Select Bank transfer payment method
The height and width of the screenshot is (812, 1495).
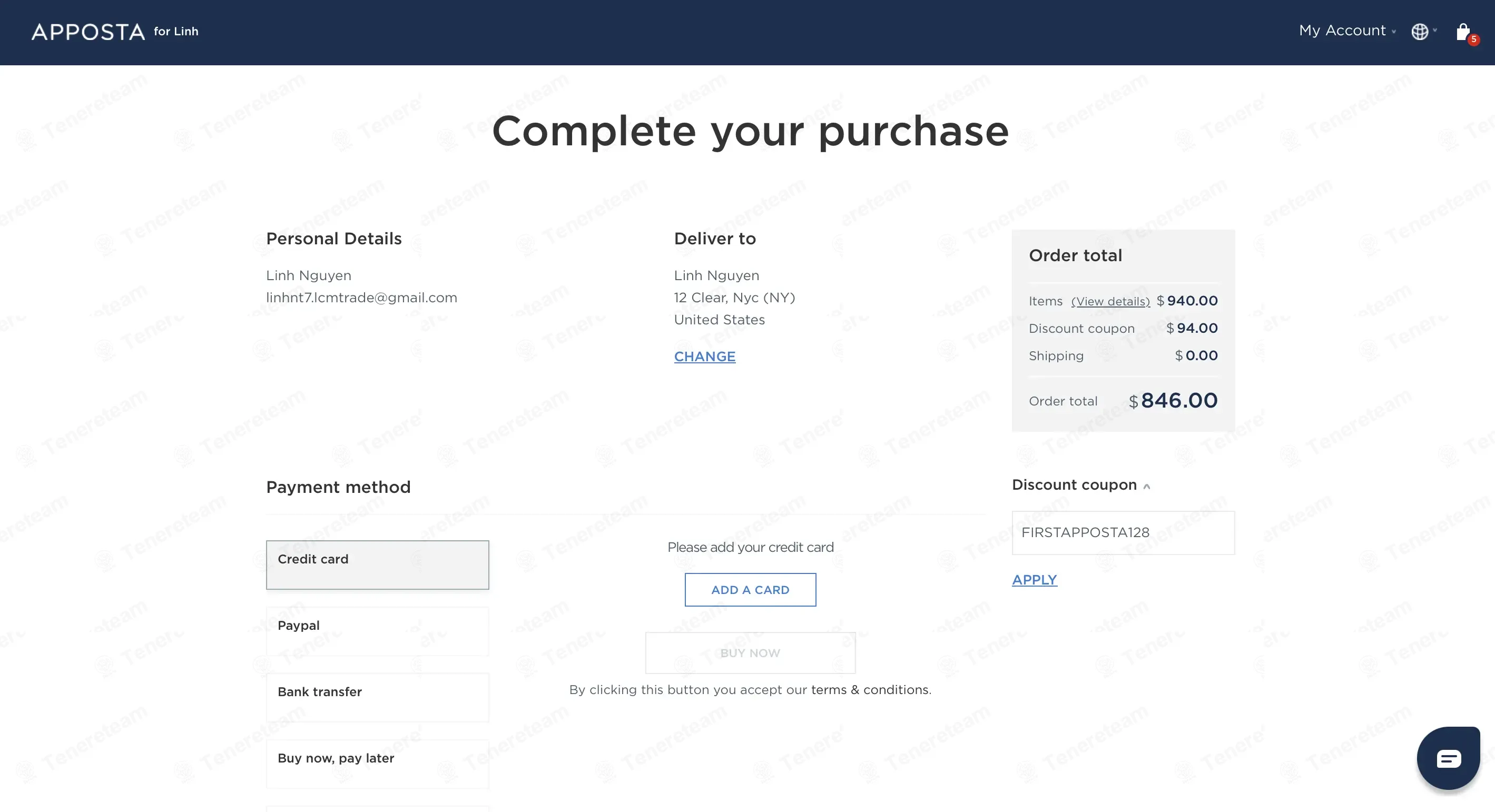point(377,697)
